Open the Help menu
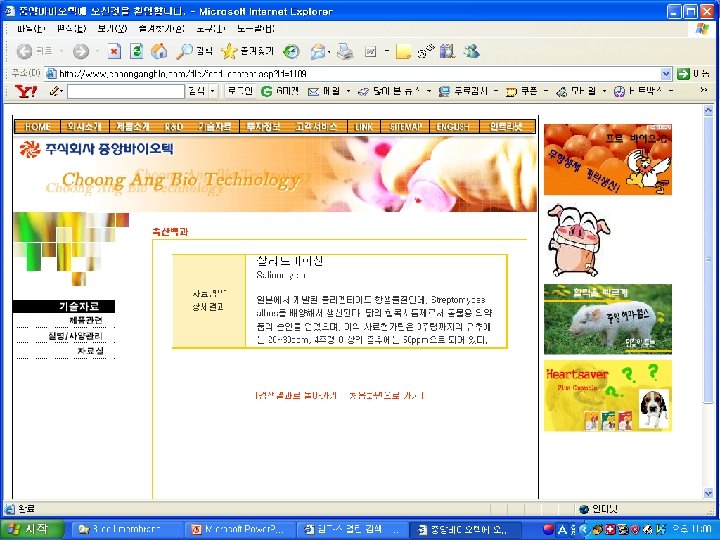This screenshot has height=540, width=720. [x=256, y=29]
